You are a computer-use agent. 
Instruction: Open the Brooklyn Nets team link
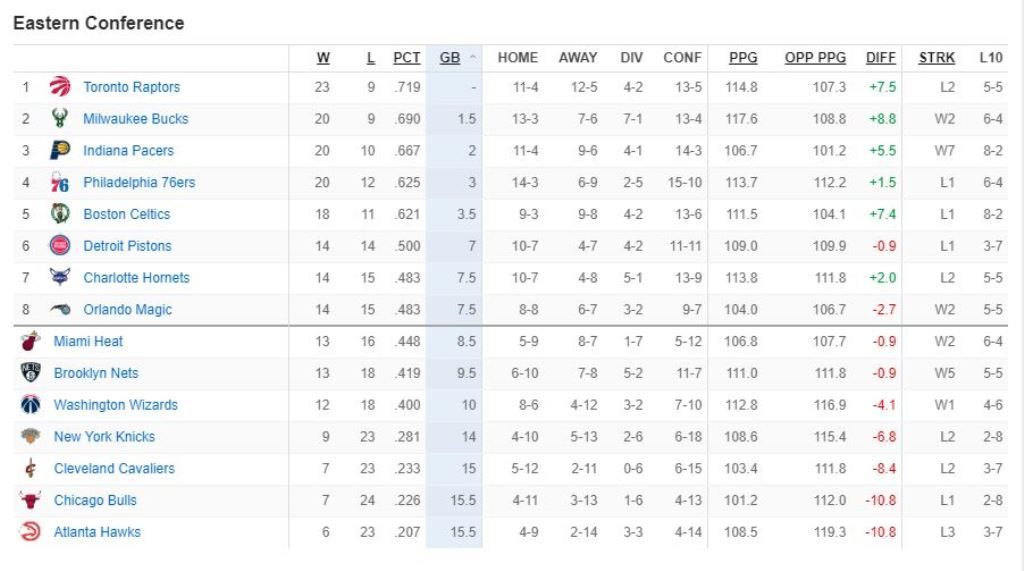click(96, 373)
